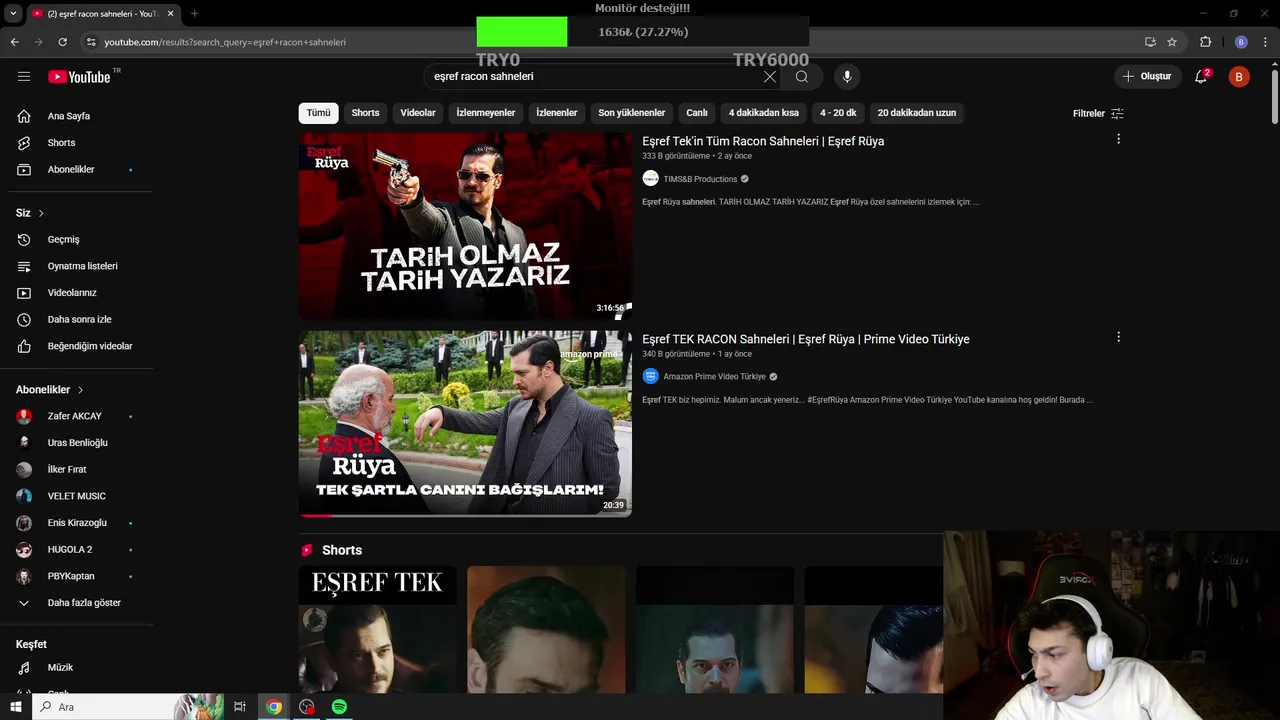This screenshot has height=720, width=1280.
Task: Clear the search box with X icon
Action: pyautogui.click(x=770, y=77)
